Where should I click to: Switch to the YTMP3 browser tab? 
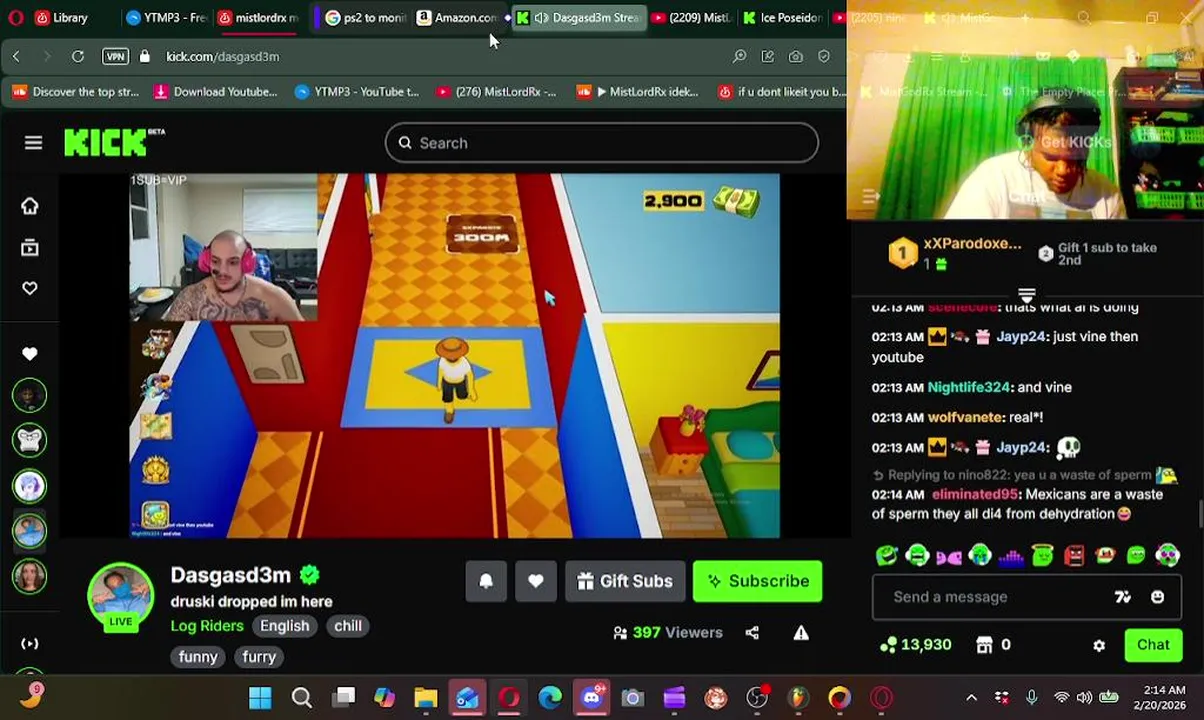click(166, 18)
